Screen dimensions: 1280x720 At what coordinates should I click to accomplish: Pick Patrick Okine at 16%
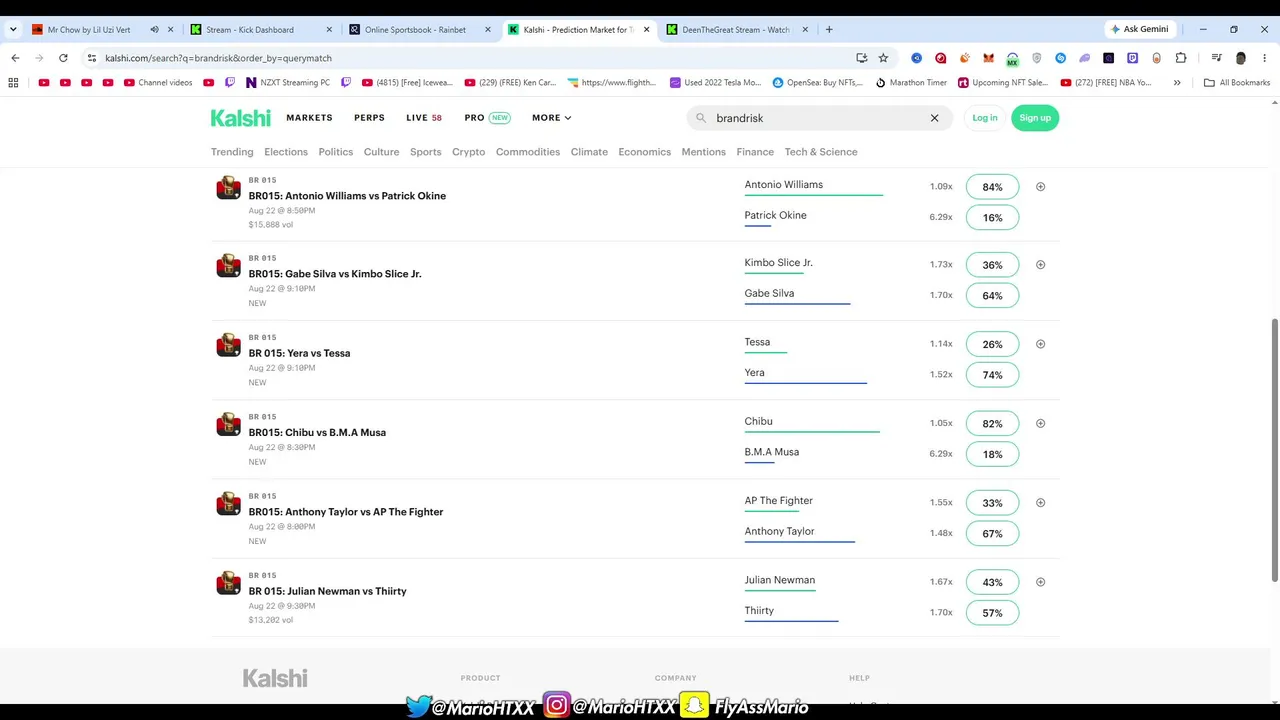pyautogui.click(x=992, y=218)
